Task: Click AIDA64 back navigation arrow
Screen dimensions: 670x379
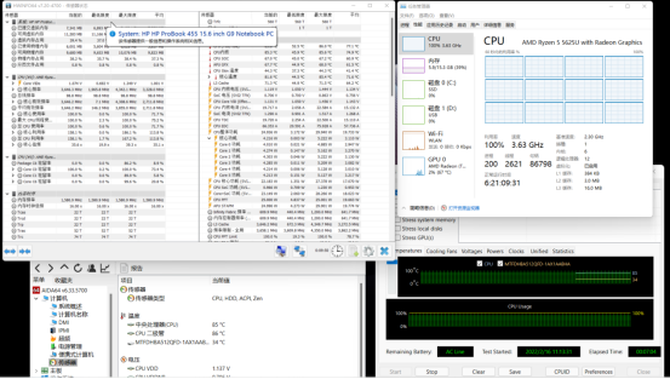Action: [x=38, y=268]
